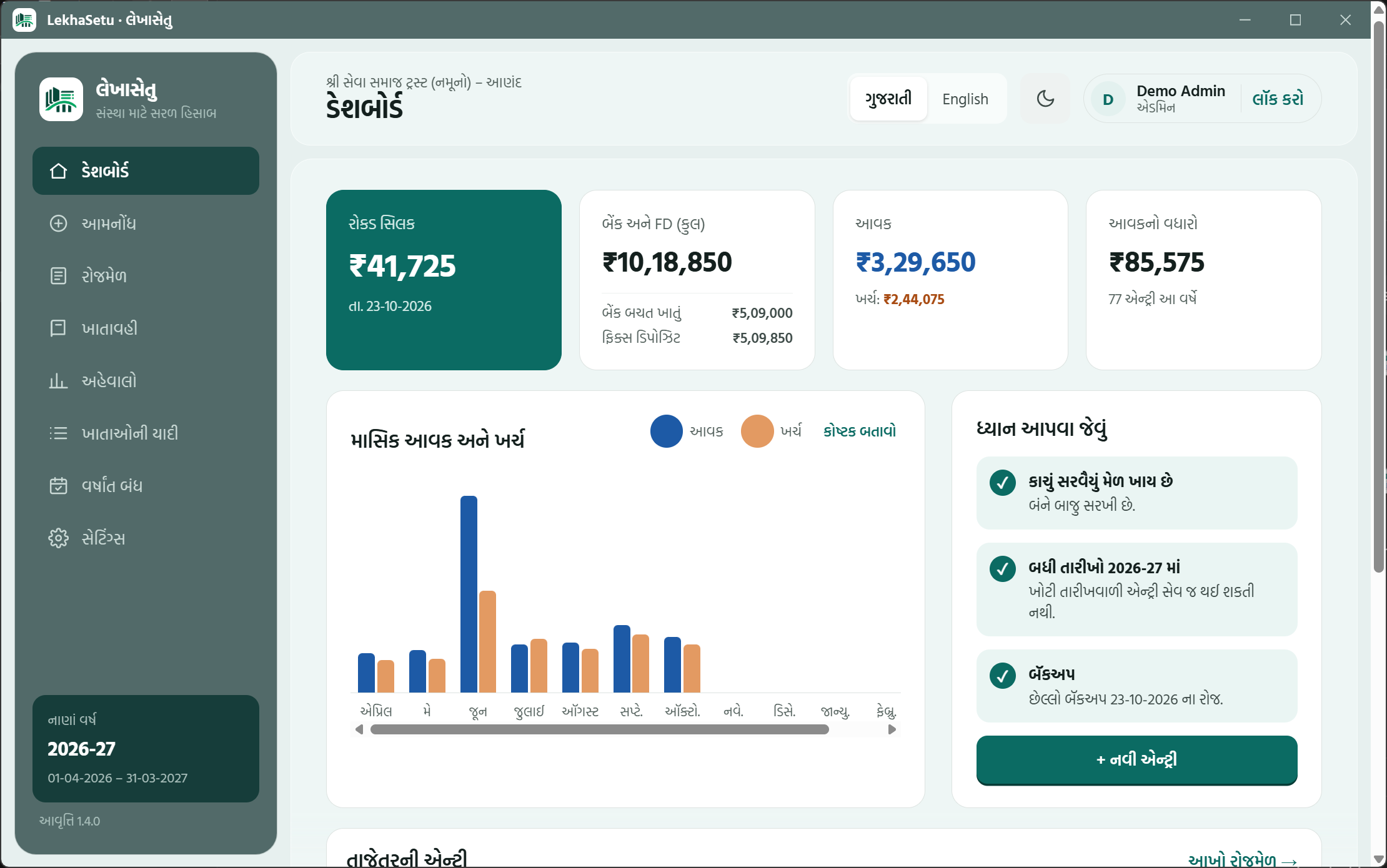The height and width of the screenshot is (868, 1387).
Task: Click the રોજમેળ document icon
Action: pos(58,276)
